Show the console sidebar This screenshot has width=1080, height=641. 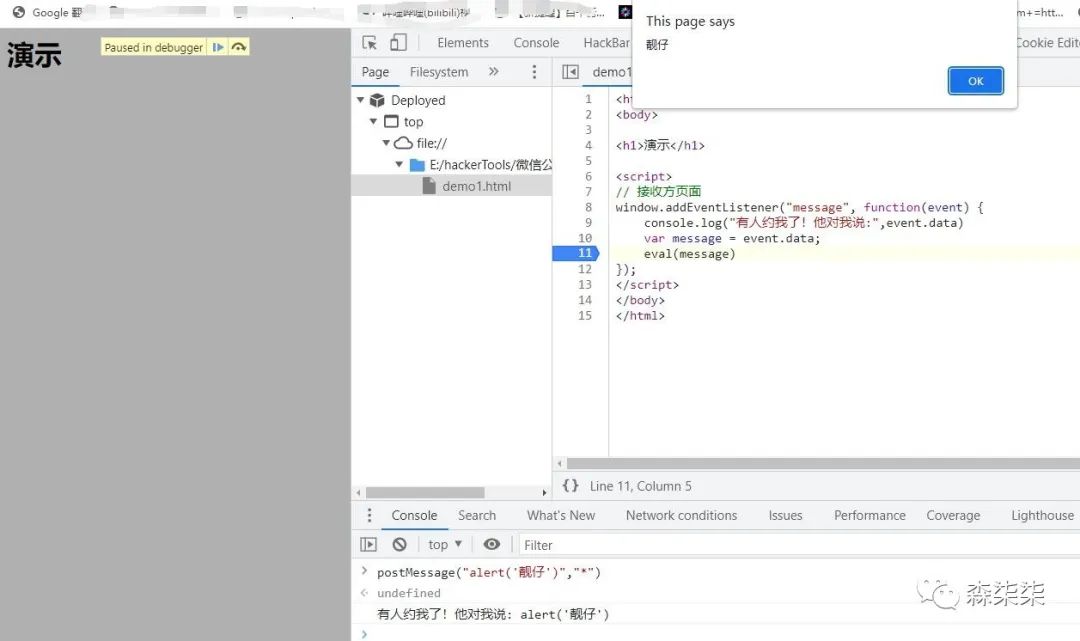[368, 545]
